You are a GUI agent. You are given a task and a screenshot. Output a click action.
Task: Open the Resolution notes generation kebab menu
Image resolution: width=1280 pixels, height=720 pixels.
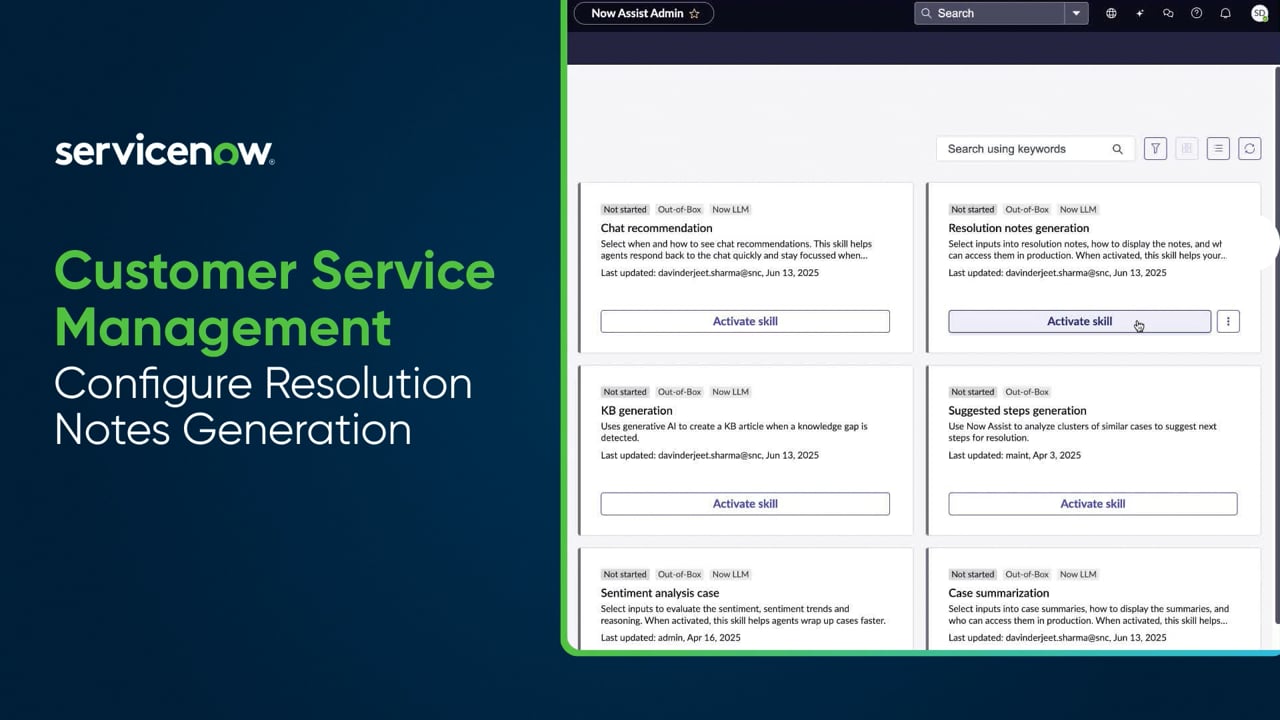click(x=1228, y=321)
